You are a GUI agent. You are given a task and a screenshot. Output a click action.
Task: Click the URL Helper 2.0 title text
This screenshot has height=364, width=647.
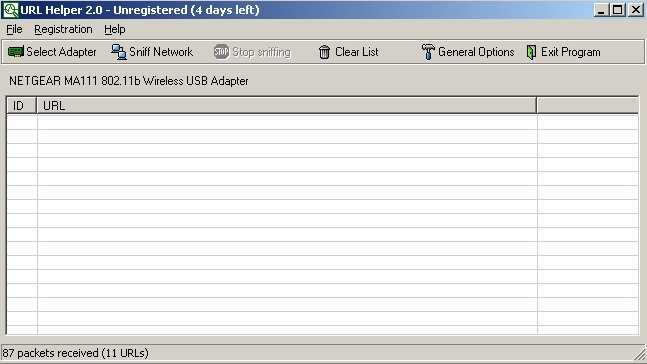click(140, 10)
